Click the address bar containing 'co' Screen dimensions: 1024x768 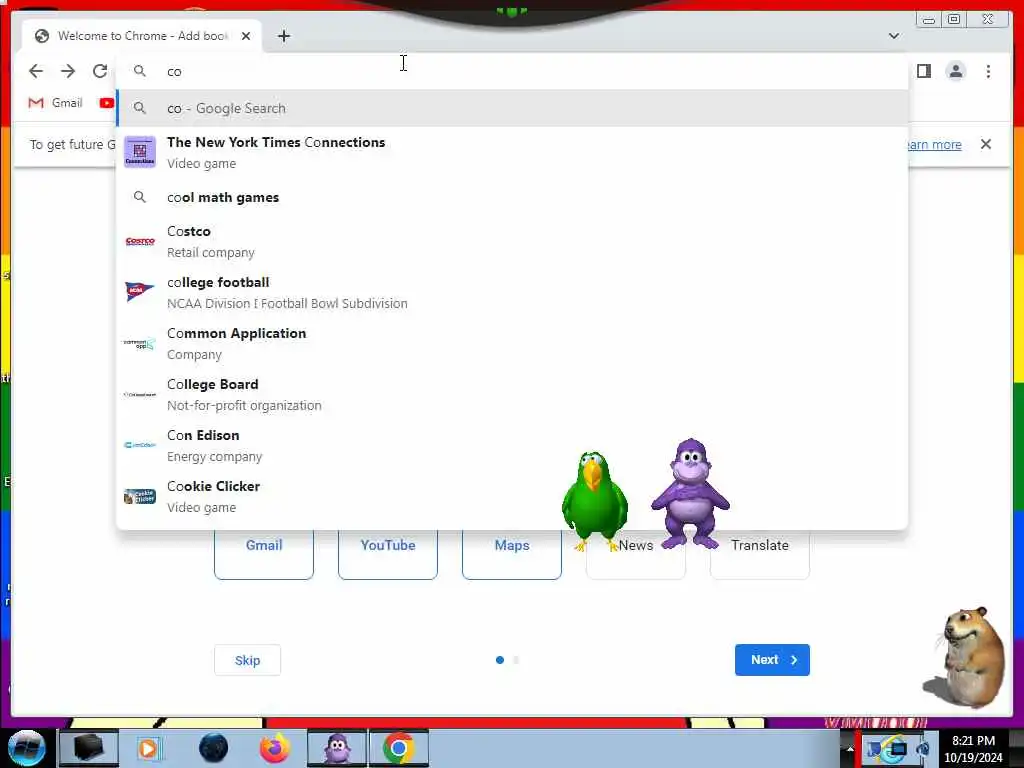[512, 71]
